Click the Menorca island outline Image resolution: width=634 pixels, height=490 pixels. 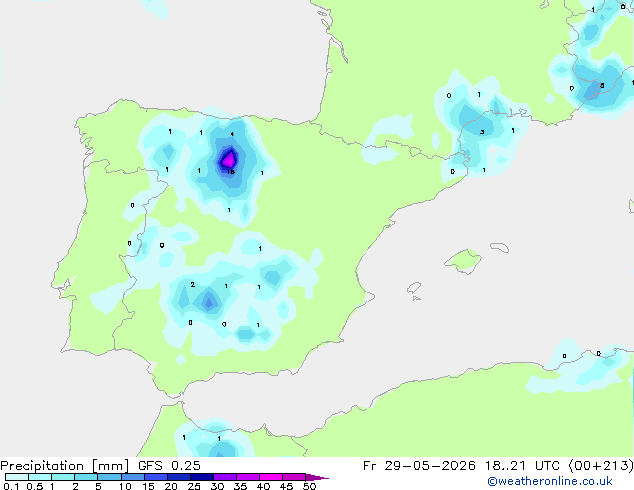pyautogui.click(x=500, y=247)
